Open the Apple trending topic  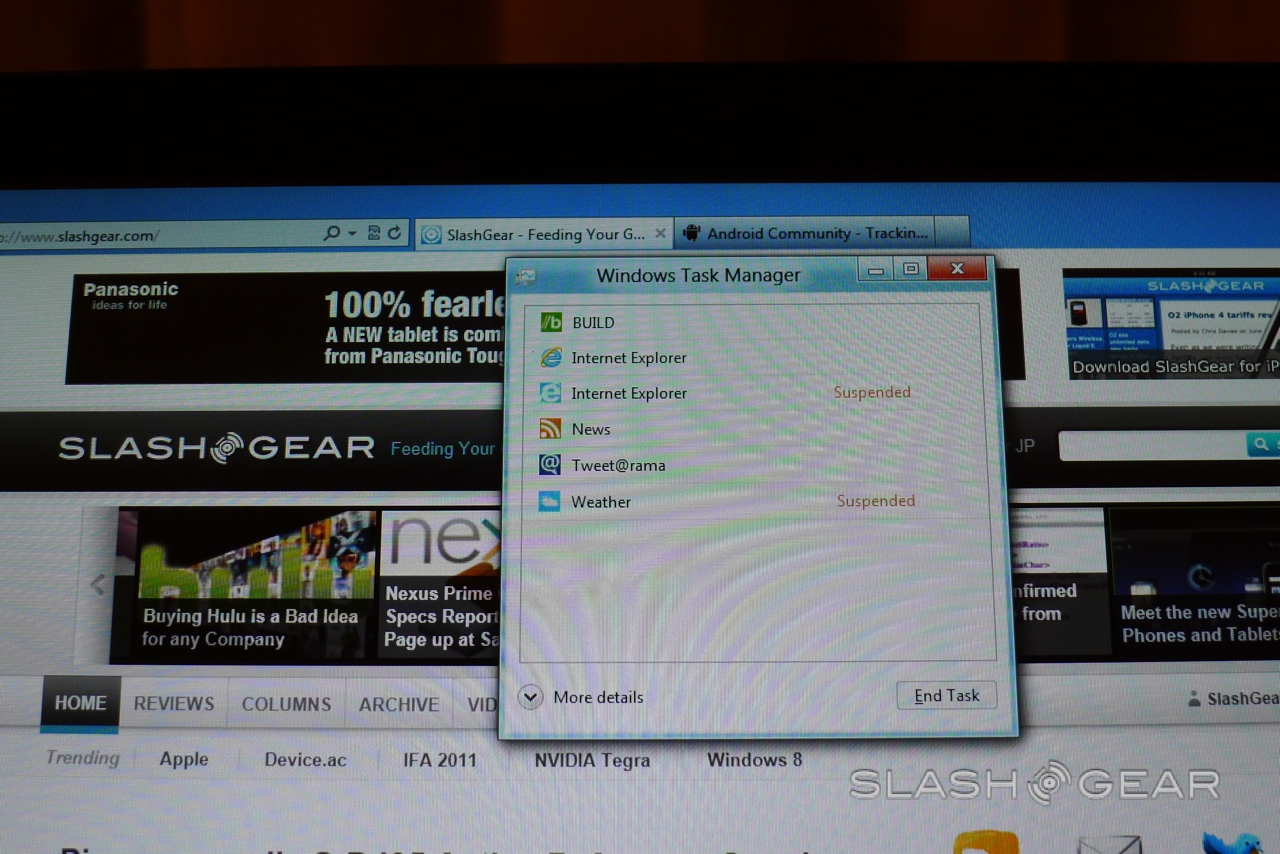coord(184,759)
